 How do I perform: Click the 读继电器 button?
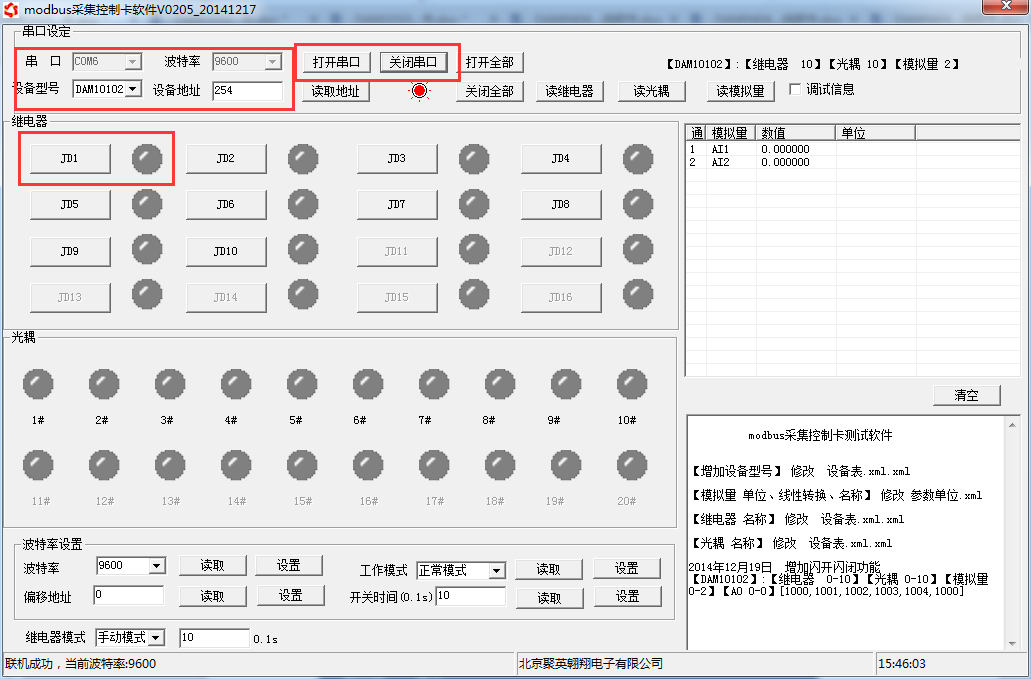pos(570,91)
